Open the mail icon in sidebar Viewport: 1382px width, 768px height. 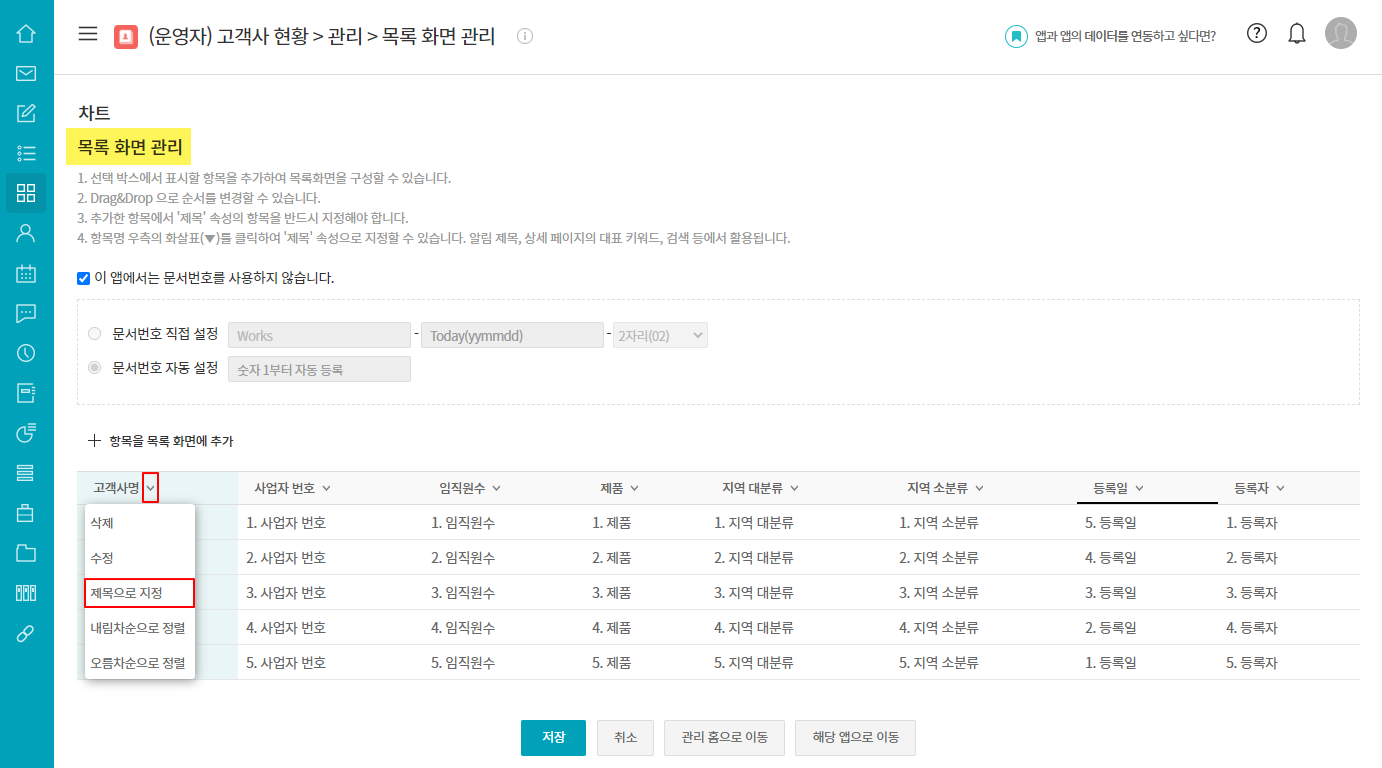(26, 73)
